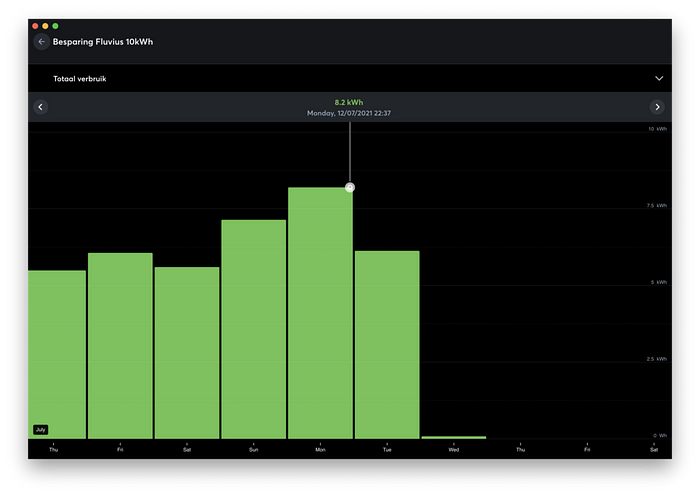Go to next period with right arrow
The image size is (700, 496).
(x=657, y=107)
